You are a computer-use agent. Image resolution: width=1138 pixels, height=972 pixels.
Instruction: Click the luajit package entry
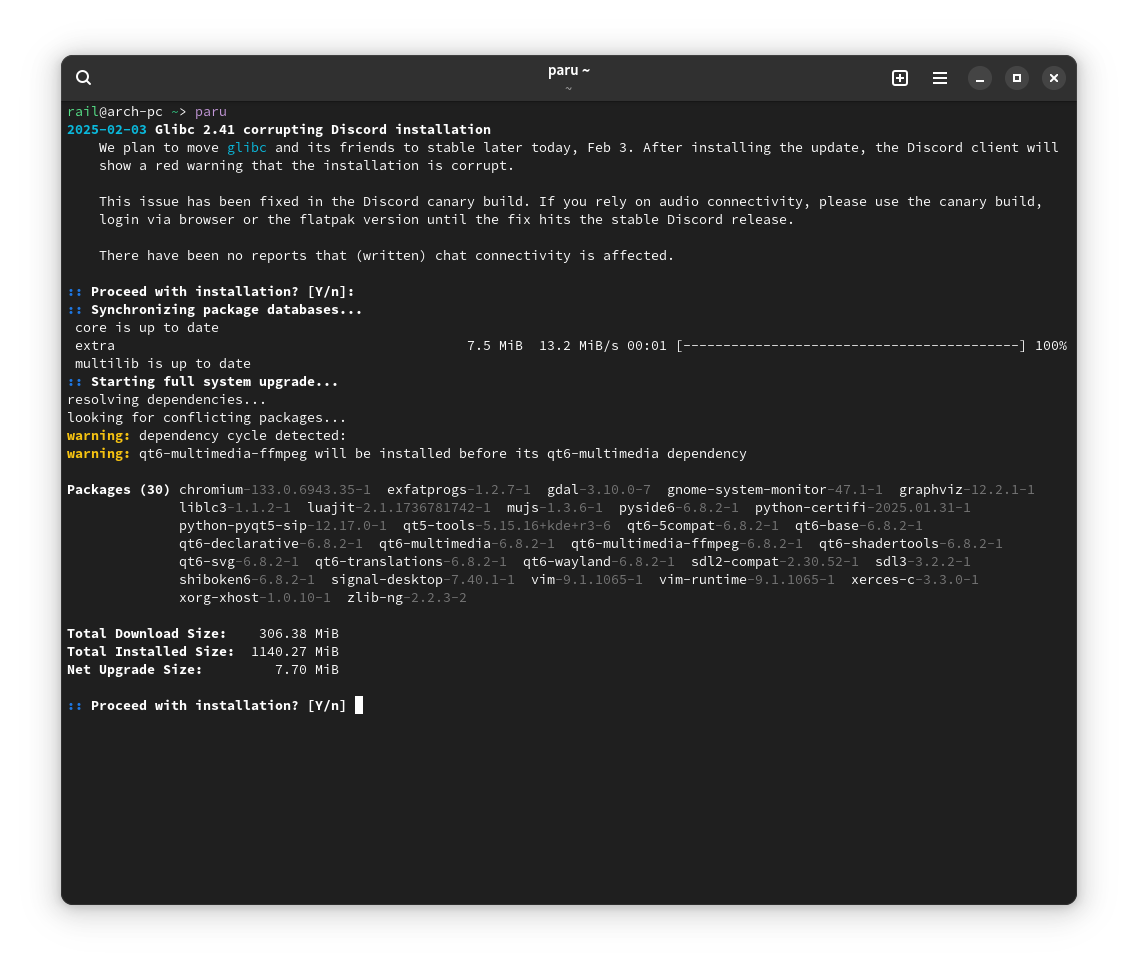pyautogui.click(x=398, y=507)
